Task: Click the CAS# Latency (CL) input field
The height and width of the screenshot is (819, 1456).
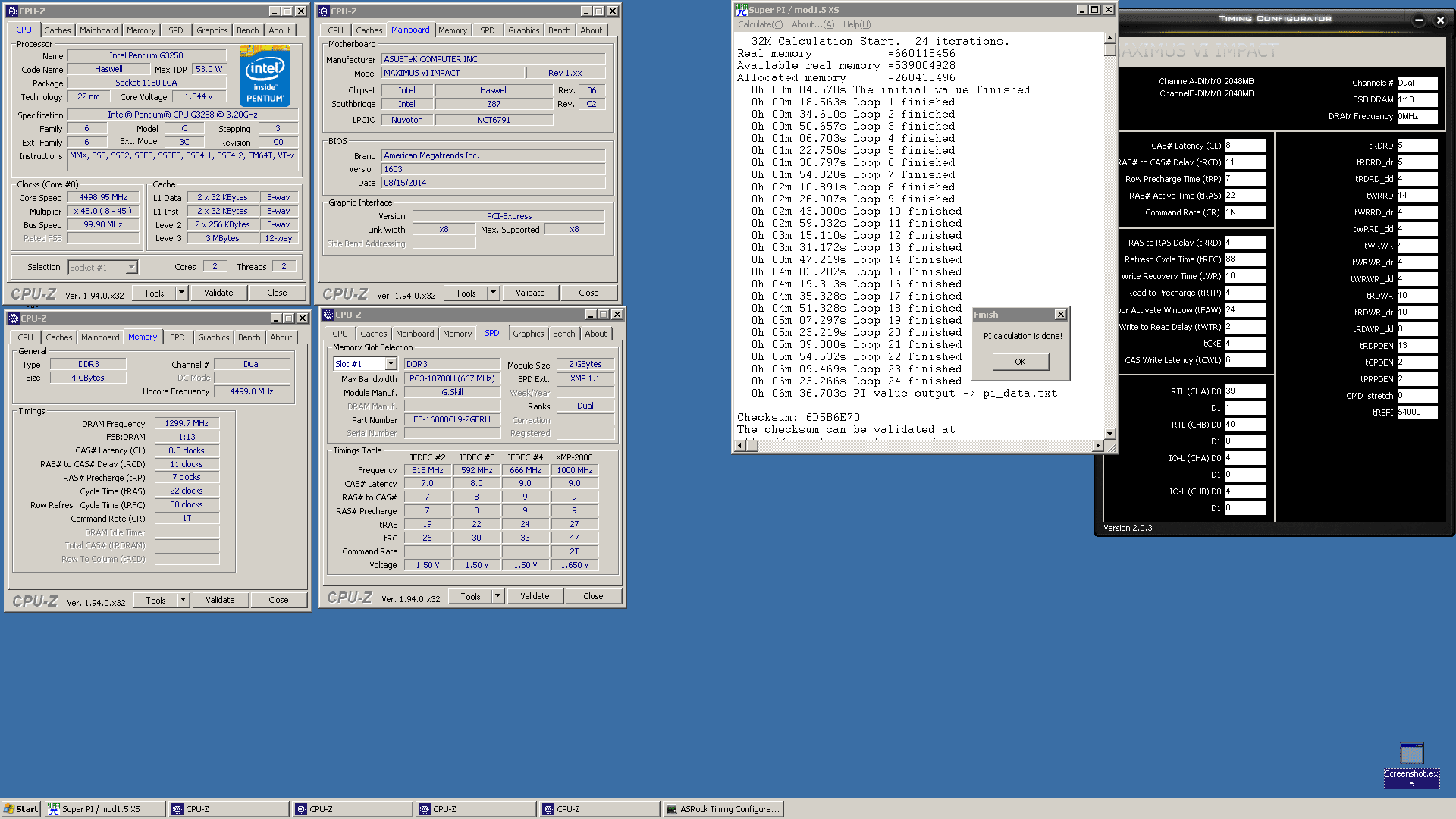Action: (1244, 146)
